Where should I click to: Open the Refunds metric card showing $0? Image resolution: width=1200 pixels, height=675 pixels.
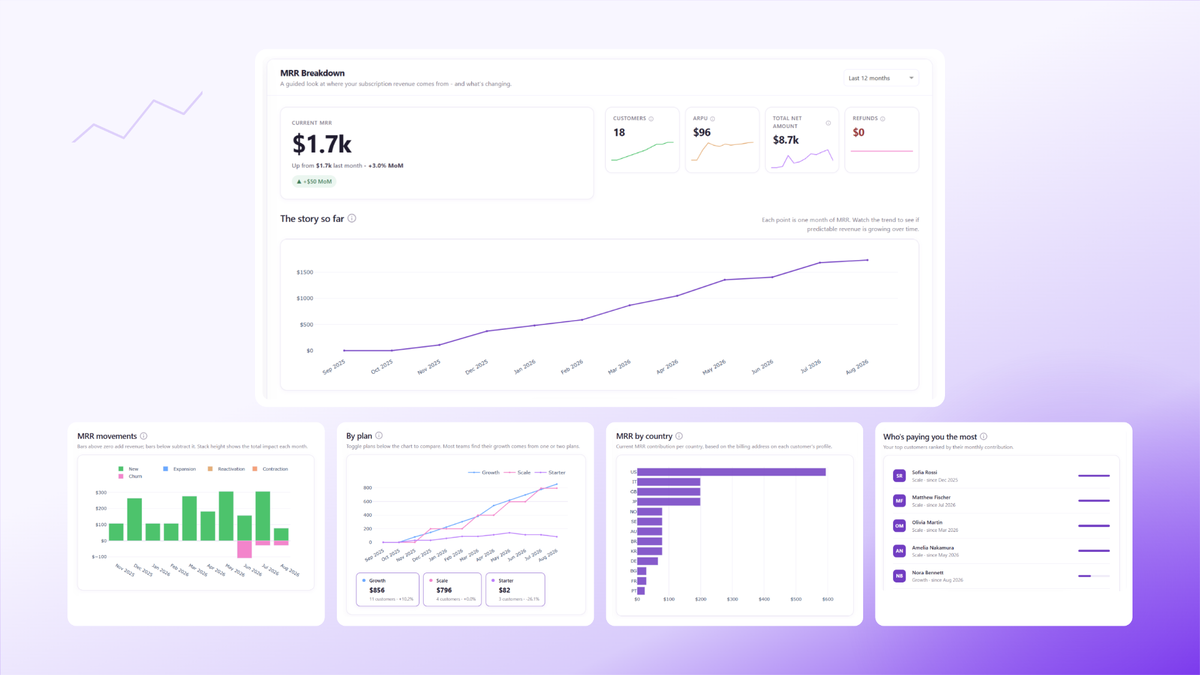click(x=881, y=140)
